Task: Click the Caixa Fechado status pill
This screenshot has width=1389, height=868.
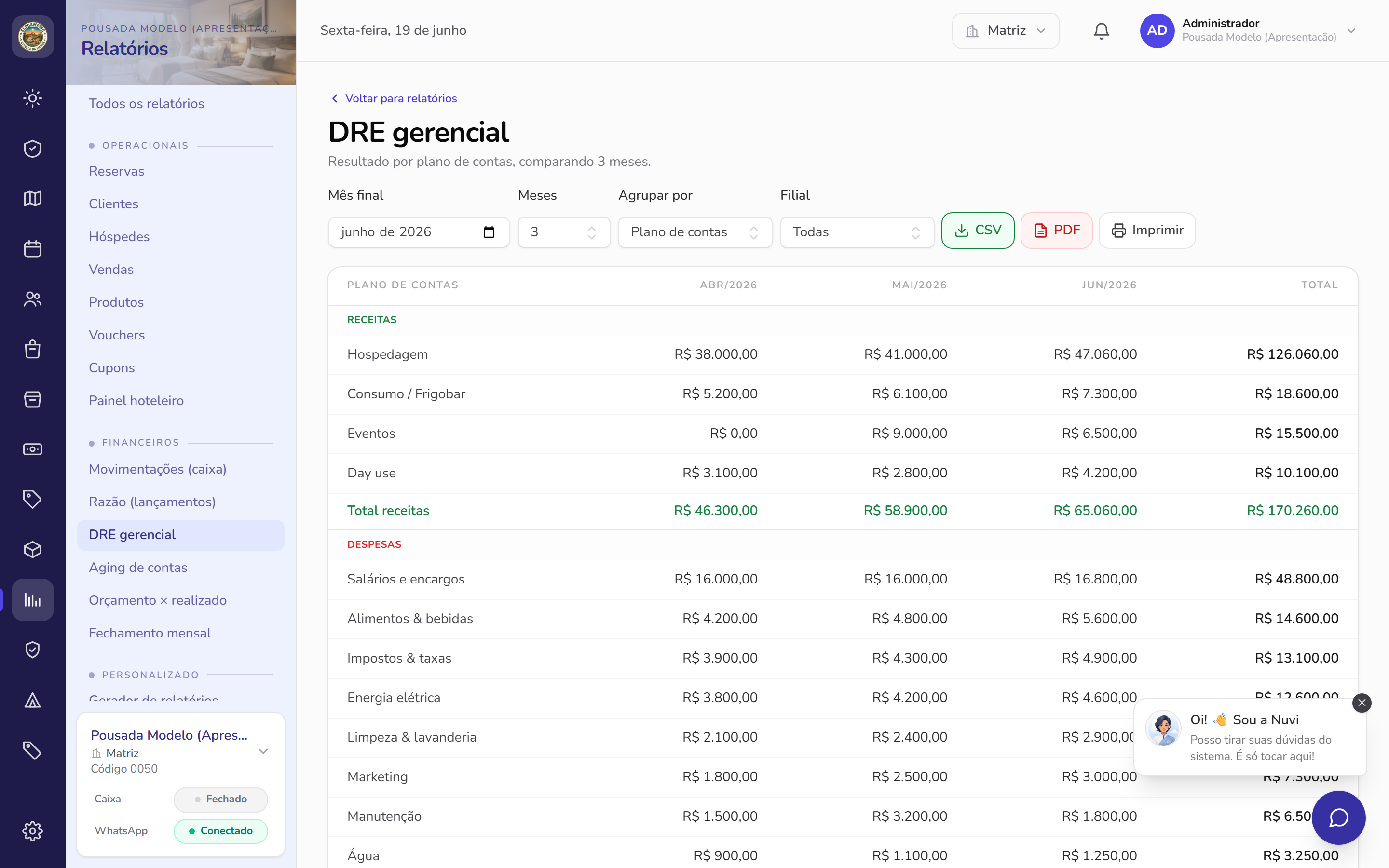Action: tap(220, 799)
